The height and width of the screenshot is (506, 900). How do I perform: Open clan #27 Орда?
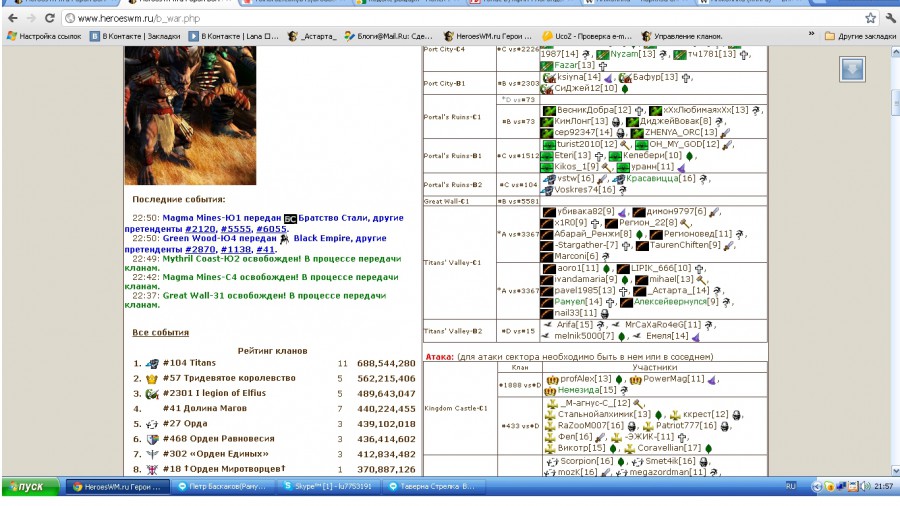pos(185,423)
